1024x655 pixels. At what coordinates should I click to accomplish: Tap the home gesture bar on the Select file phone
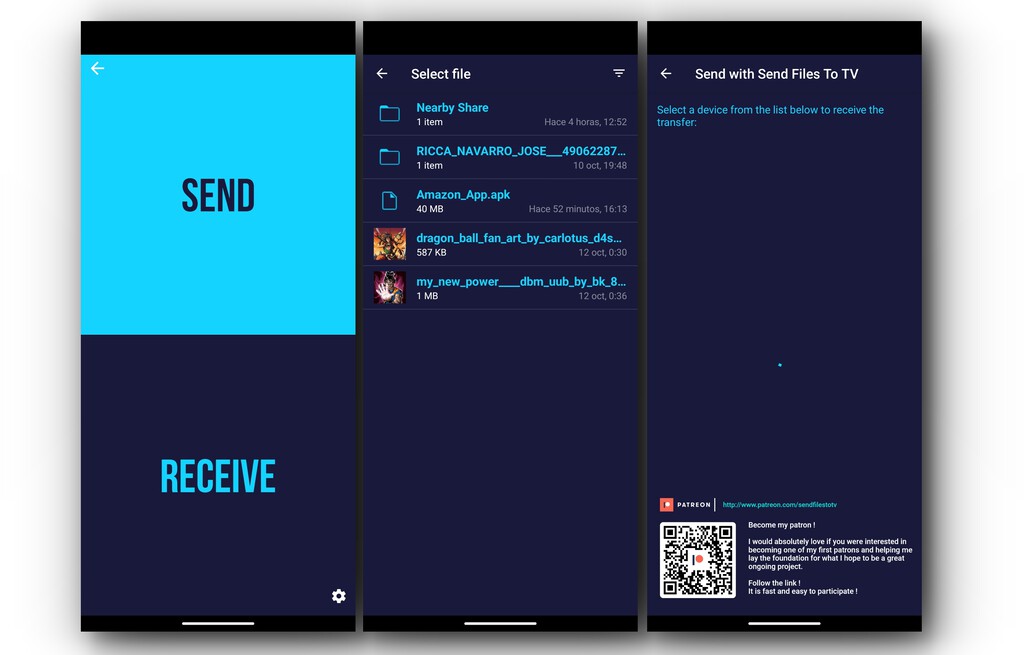point(500,623)
